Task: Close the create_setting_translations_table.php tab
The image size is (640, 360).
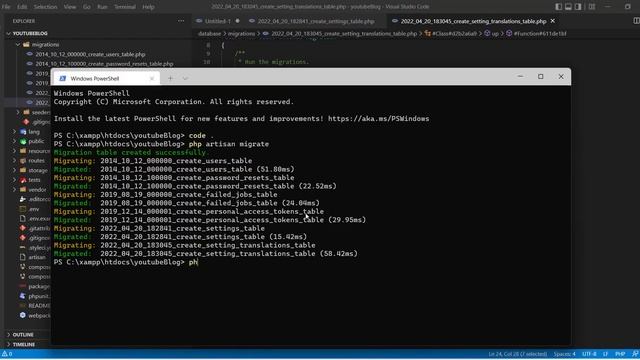Action: [x=553, y=21]
